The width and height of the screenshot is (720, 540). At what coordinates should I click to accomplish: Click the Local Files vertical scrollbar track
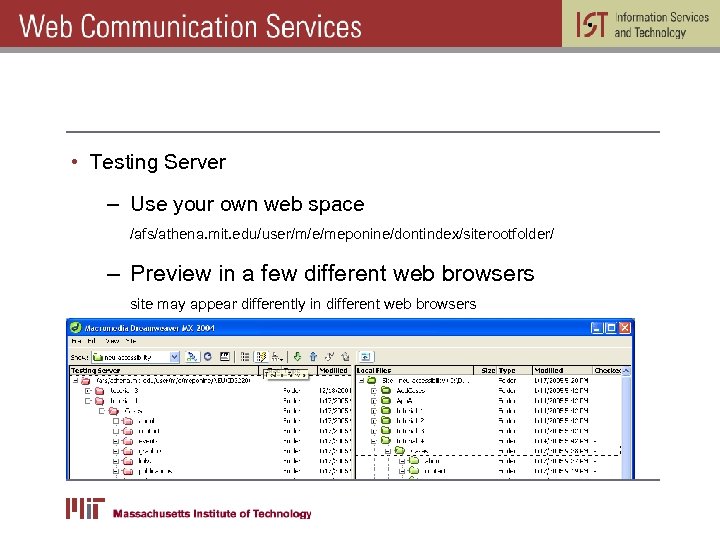pos(626,426)
